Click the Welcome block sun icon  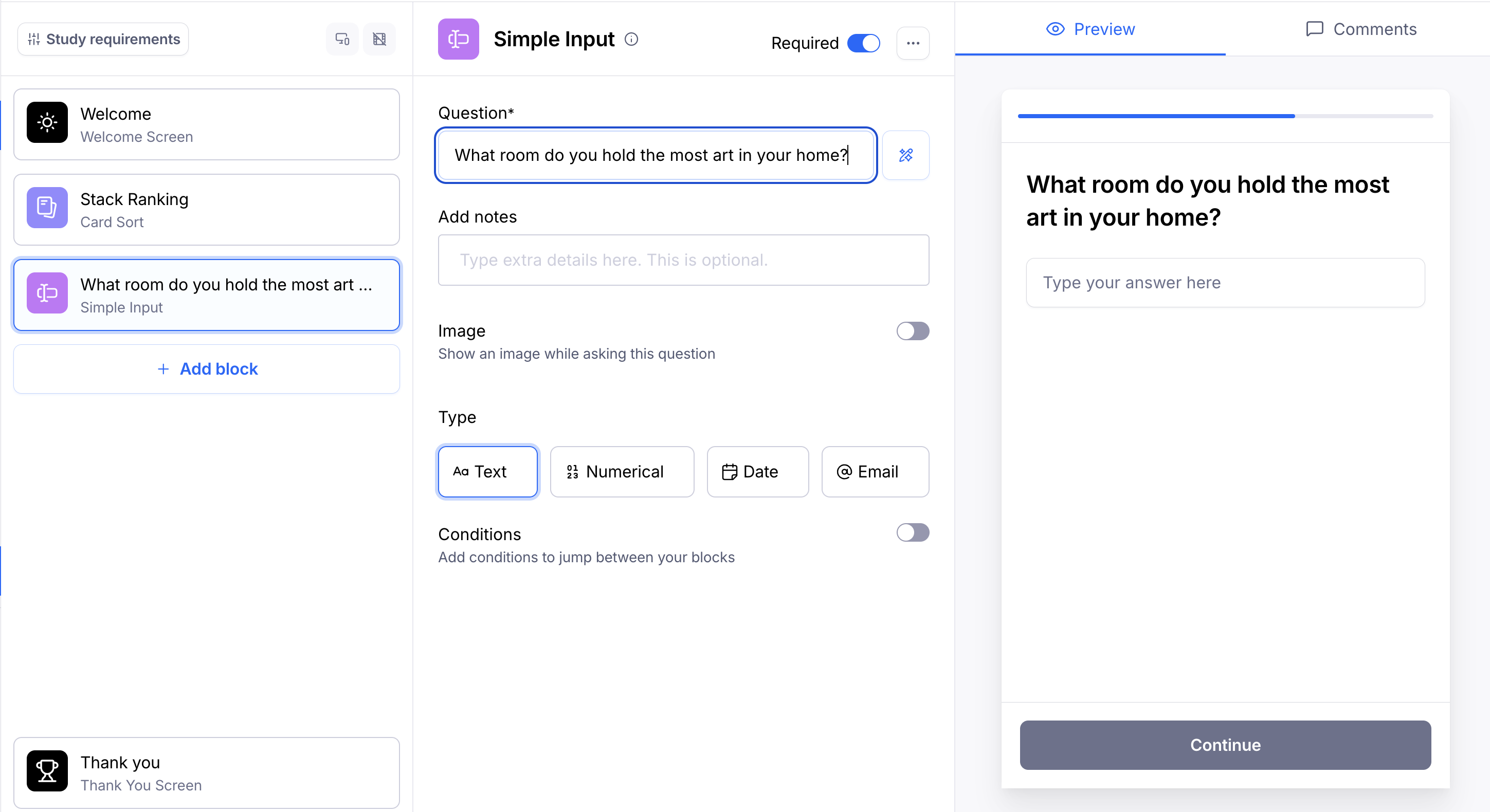pyautogui.click(x=47, y=123)
